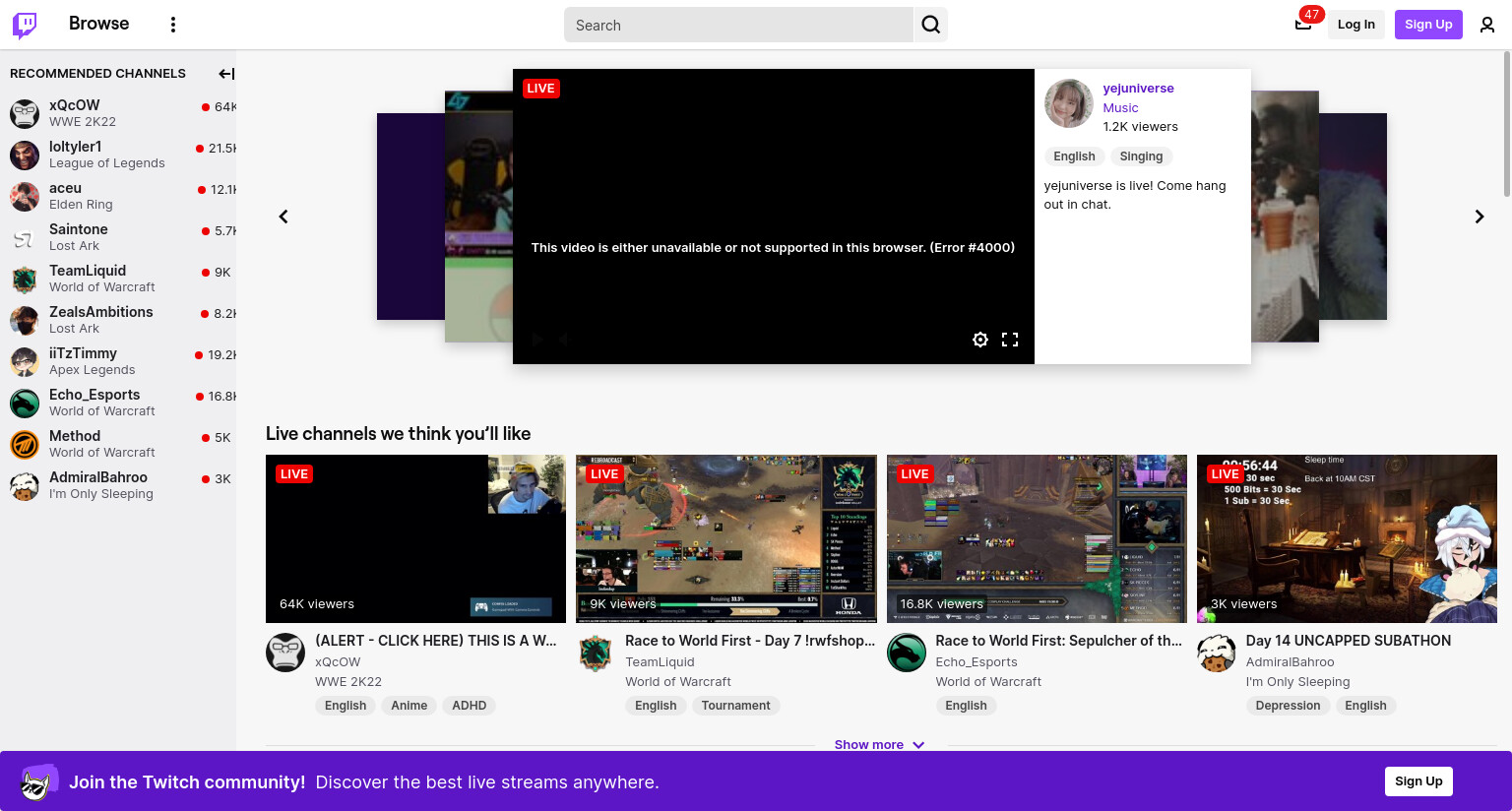Open Method avatar in sidebar
1512x811 pixels.
point(25,444)
